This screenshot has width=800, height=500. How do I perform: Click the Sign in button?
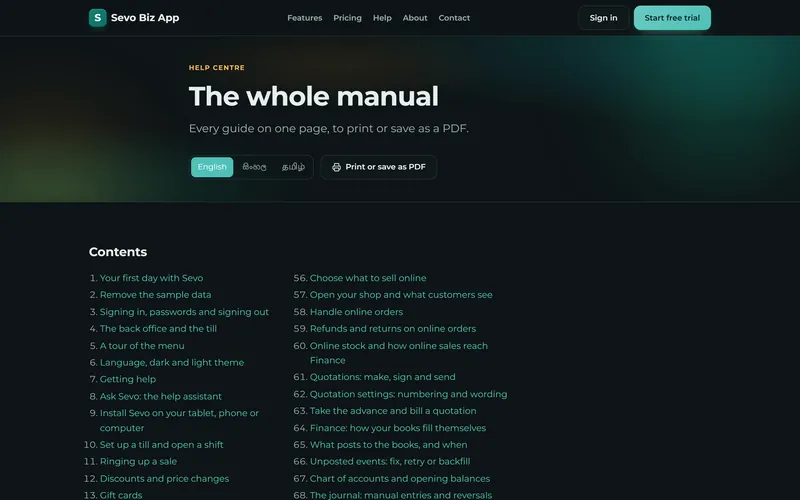pos(604,18)
